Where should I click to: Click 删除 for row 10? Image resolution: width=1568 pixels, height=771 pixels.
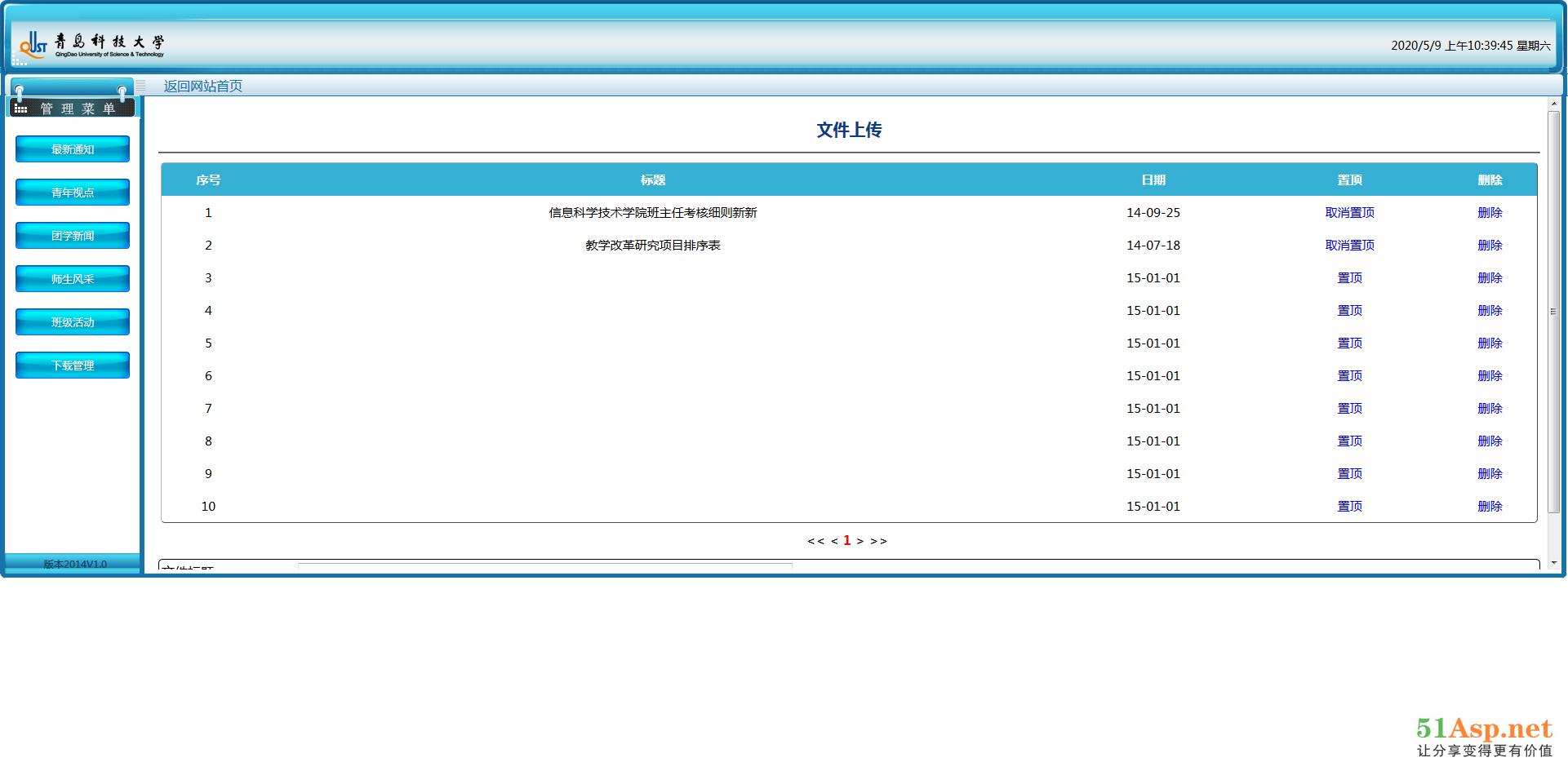point(1490,506)
